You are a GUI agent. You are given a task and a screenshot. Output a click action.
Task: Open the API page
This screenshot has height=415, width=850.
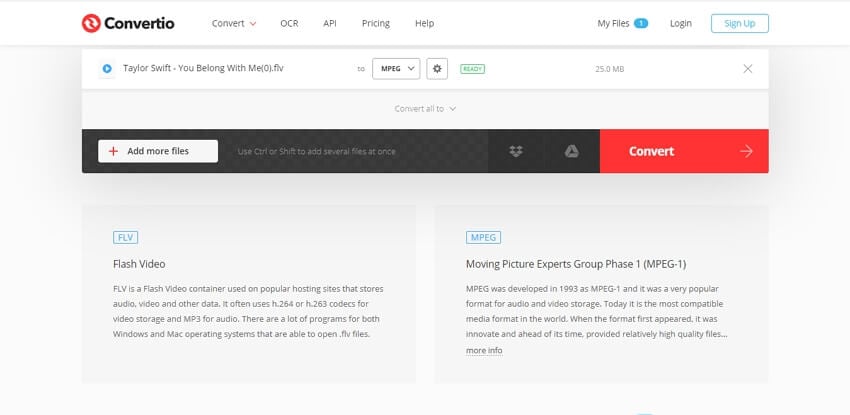(x=330, y=23)
